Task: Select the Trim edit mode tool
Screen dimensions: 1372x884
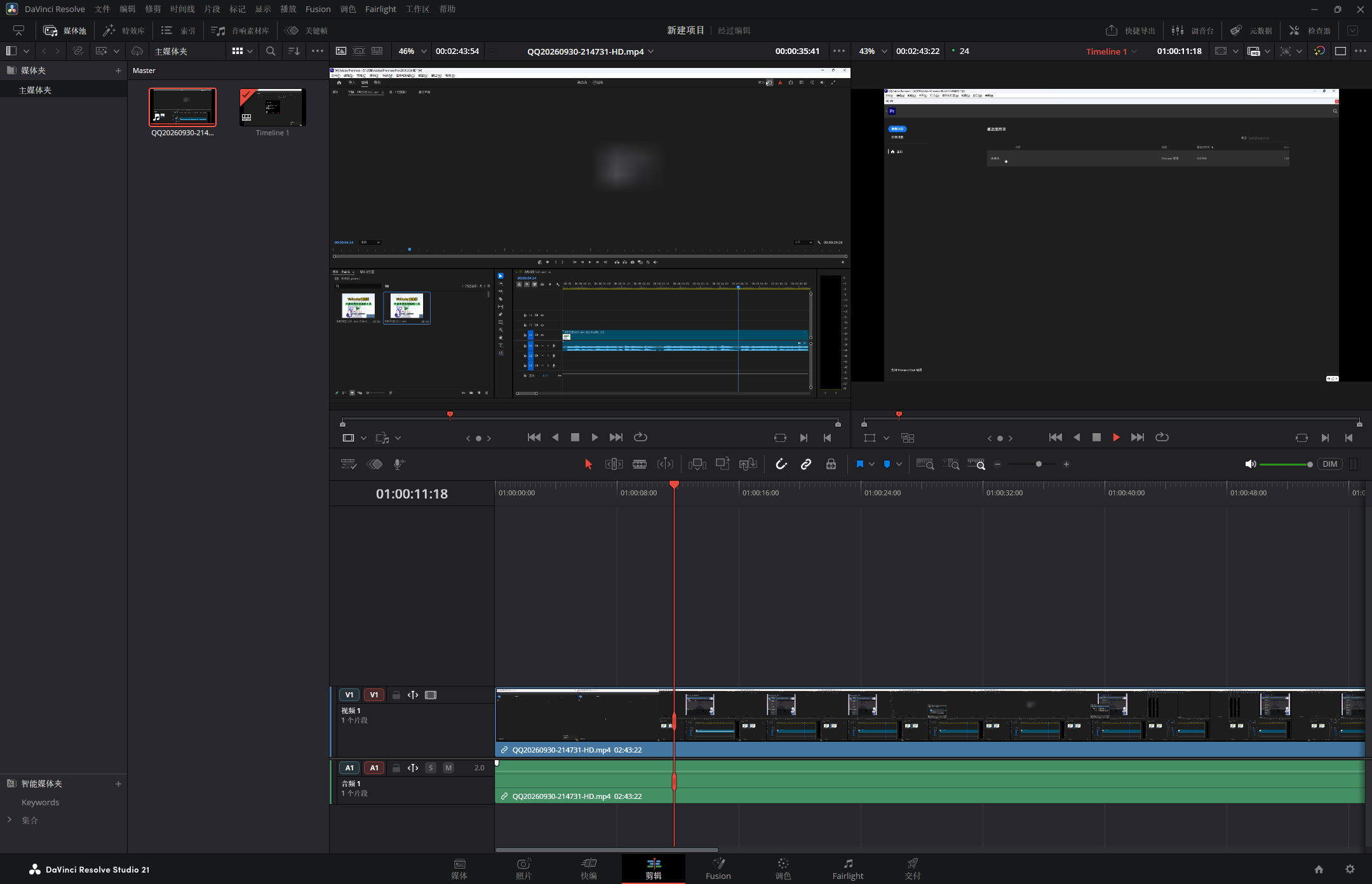Action: tap(614, 464)
